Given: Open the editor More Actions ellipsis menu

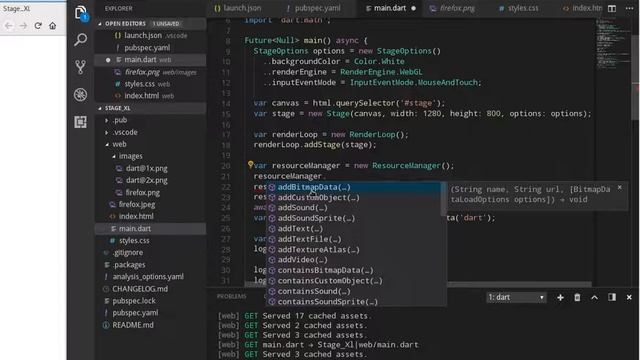Looking at the screenshot, I should (x=629, y=8).
